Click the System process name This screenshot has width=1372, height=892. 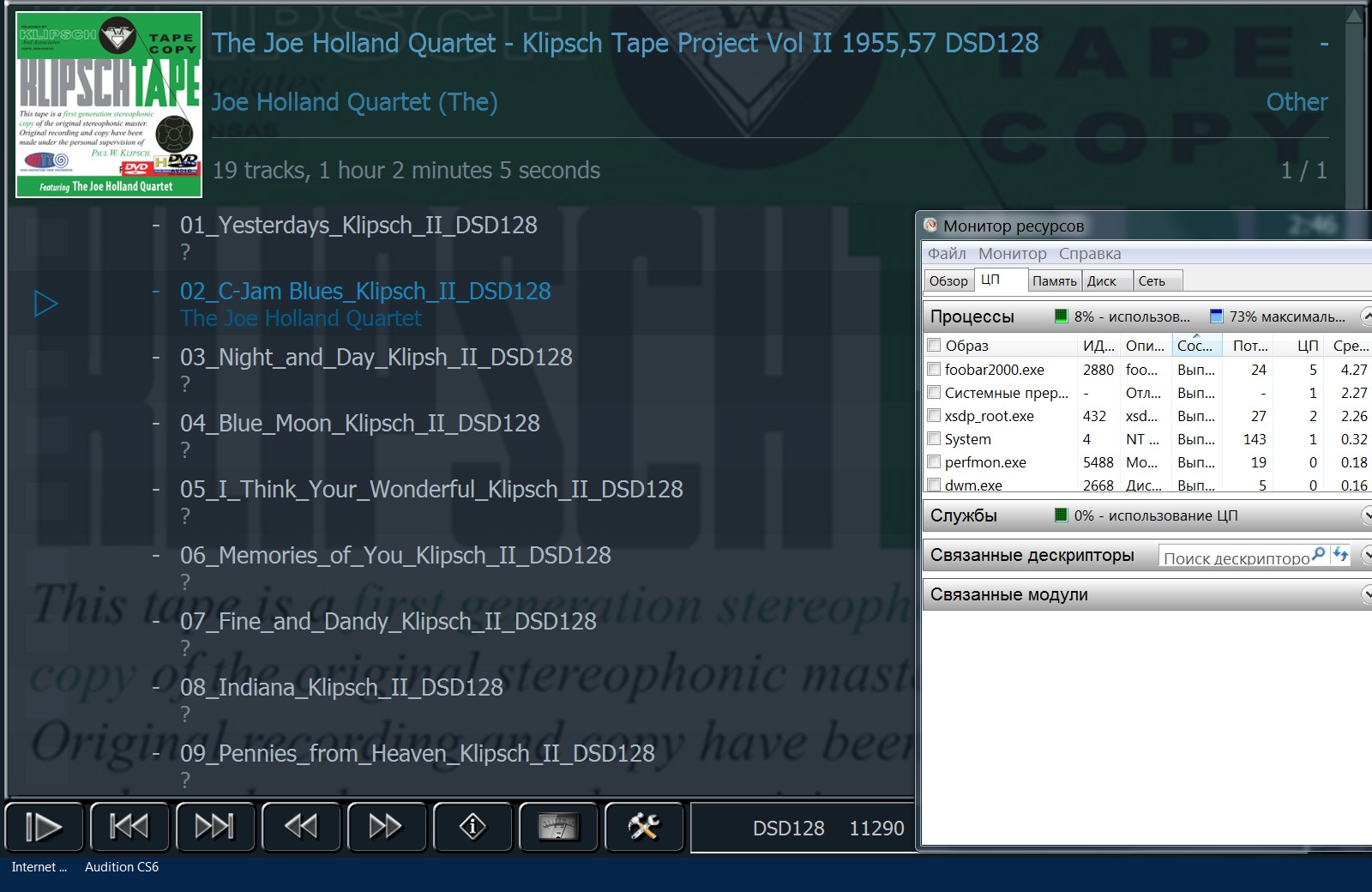968,439
